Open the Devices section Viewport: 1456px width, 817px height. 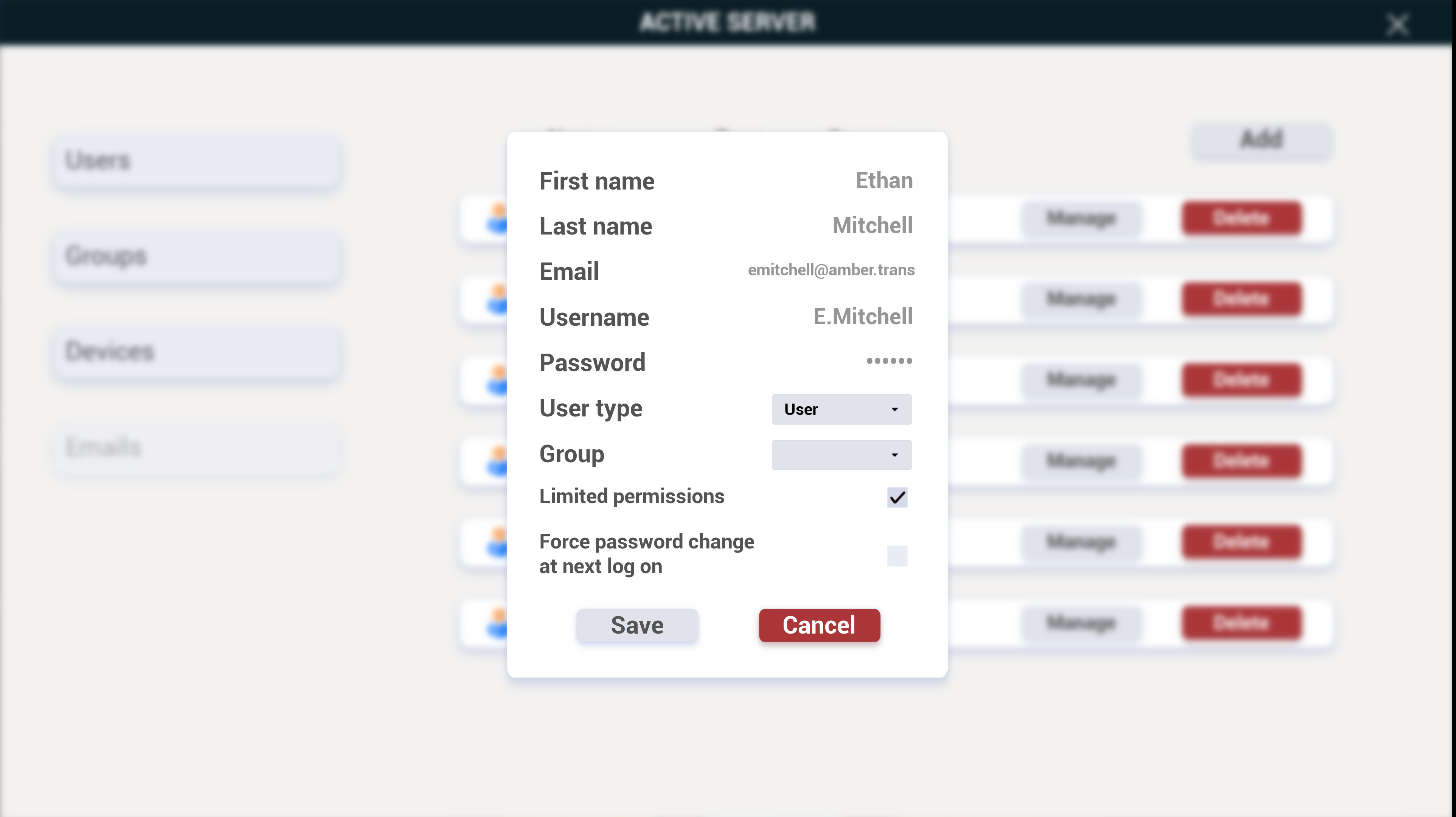pos(196,352)
